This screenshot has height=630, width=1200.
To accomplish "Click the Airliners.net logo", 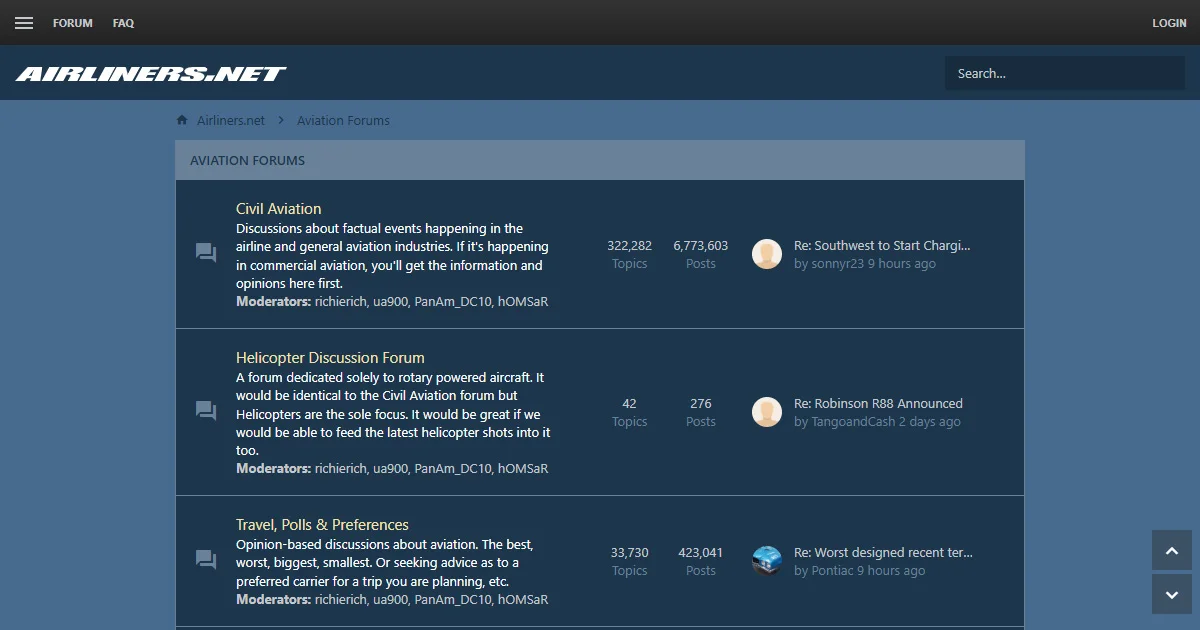I will tap(151, 73).
